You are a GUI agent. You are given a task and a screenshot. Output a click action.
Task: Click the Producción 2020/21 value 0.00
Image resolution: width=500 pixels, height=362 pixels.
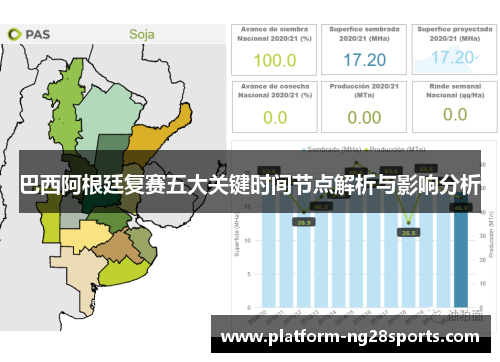click(x=364, y=117)
